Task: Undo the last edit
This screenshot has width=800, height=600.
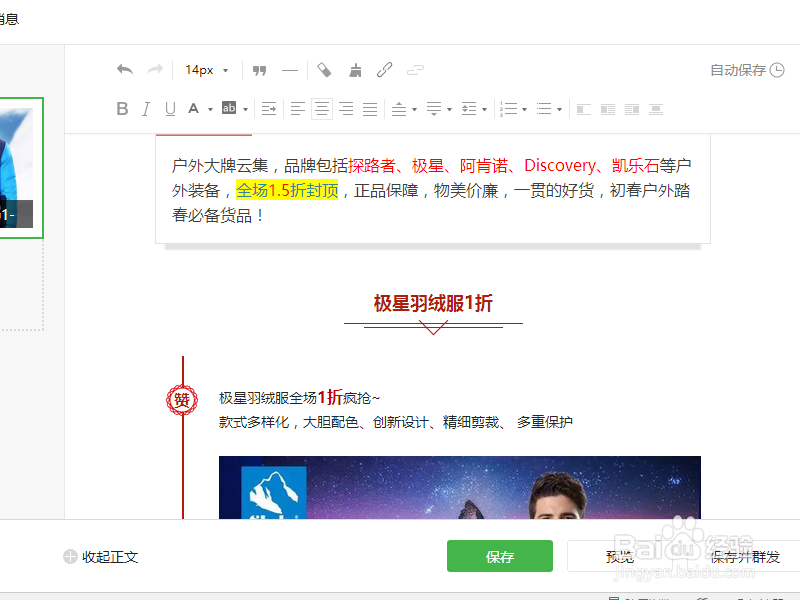Action: pos(124,70)
